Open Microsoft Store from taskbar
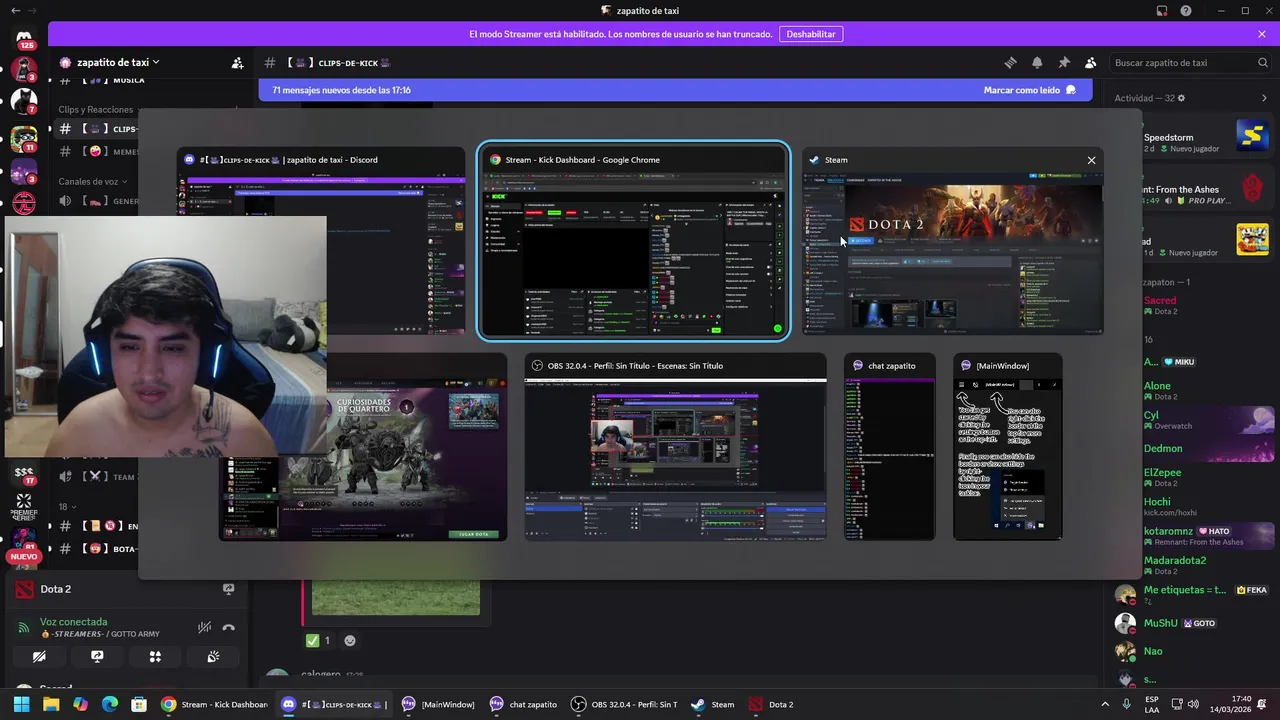1280x720 pixels. [139, 704]
